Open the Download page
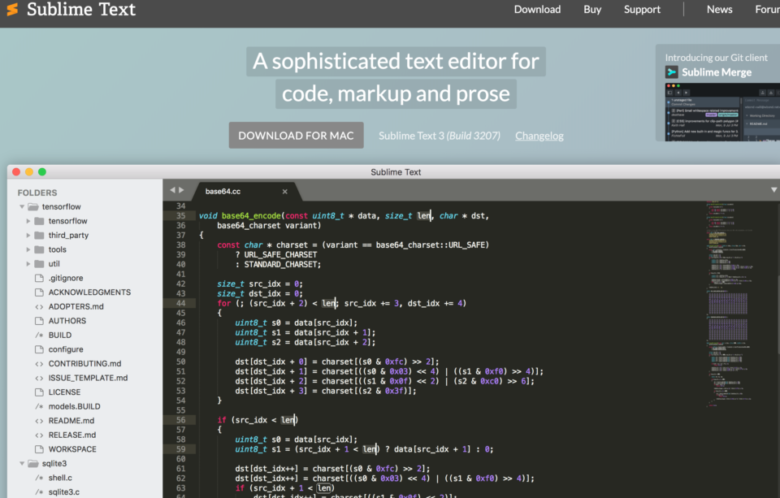 [537, 9]
